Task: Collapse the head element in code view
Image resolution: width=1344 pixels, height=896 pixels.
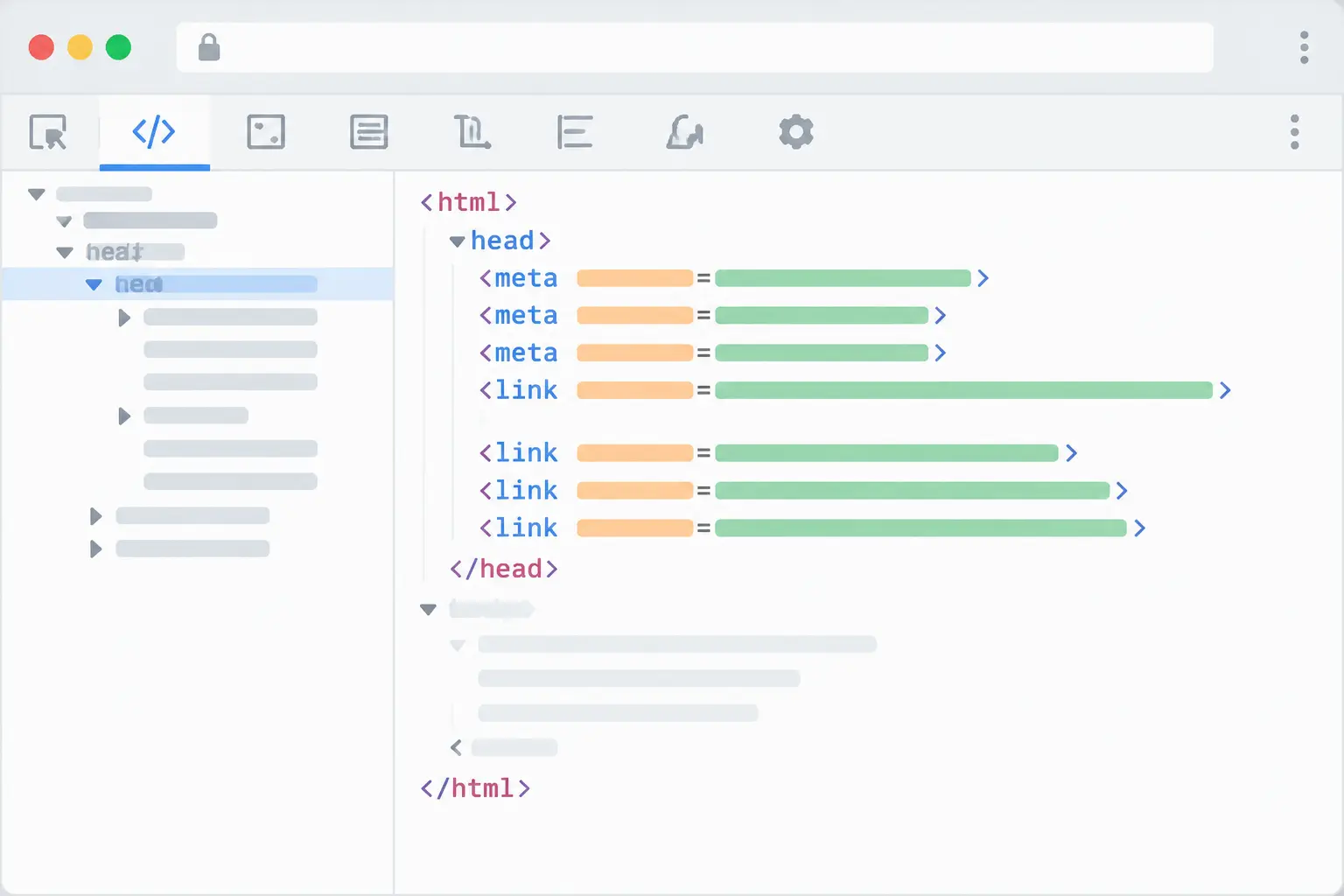Action: [457, 241]
